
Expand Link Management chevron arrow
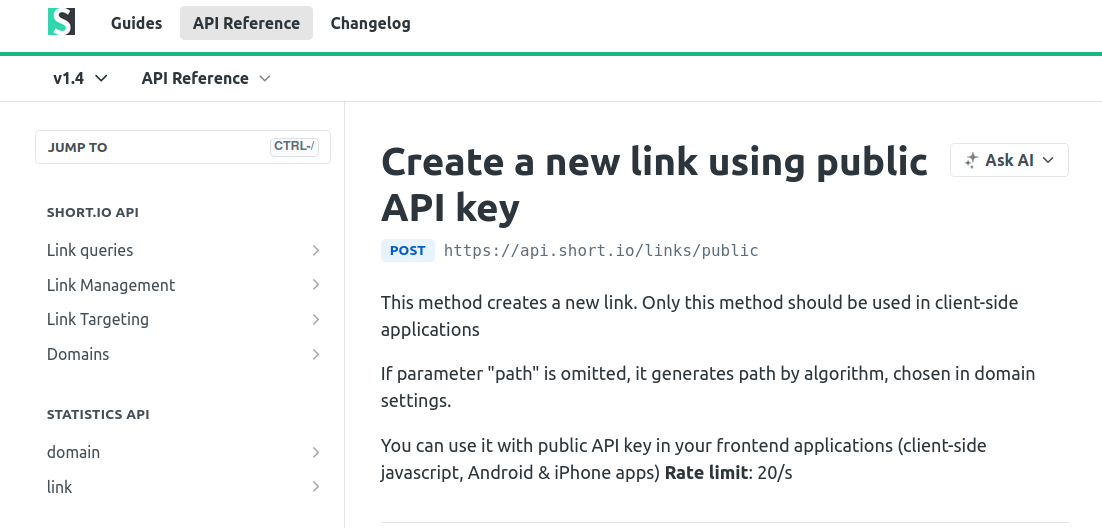tap(316, 285)
